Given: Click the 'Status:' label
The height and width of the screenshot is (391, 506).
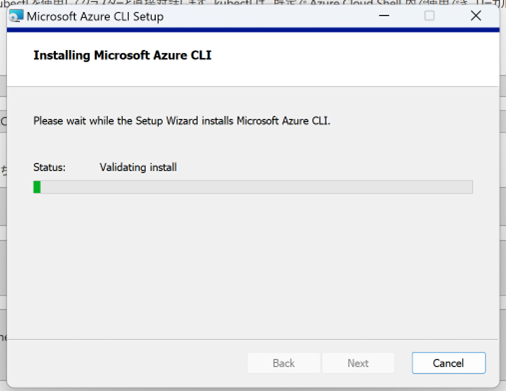Looking at the screenshot, I should point(49,167).
